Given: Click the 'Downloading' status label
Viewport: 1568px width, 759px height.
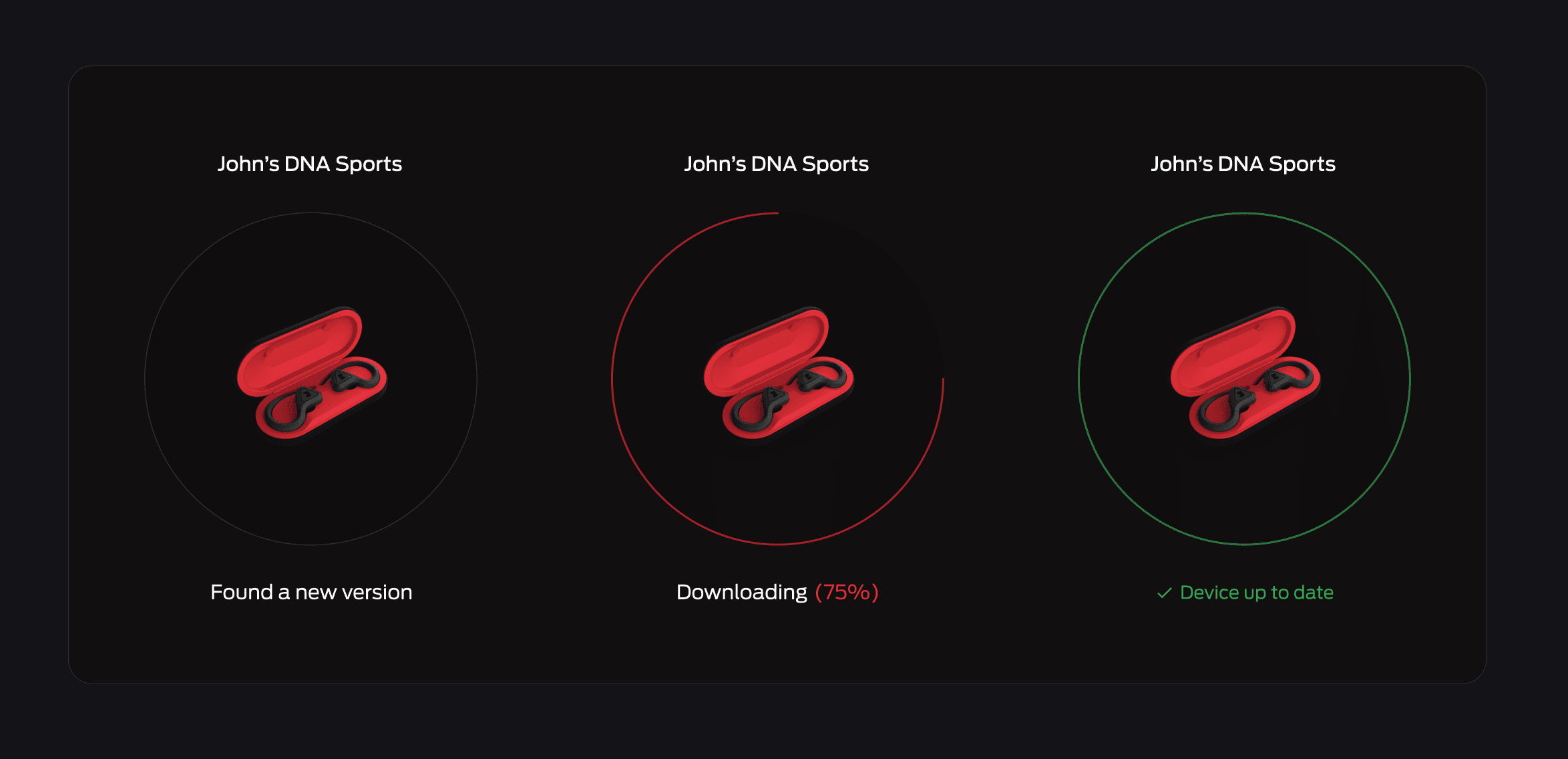Looking at the screenshot, I should (x=741, y=593).
